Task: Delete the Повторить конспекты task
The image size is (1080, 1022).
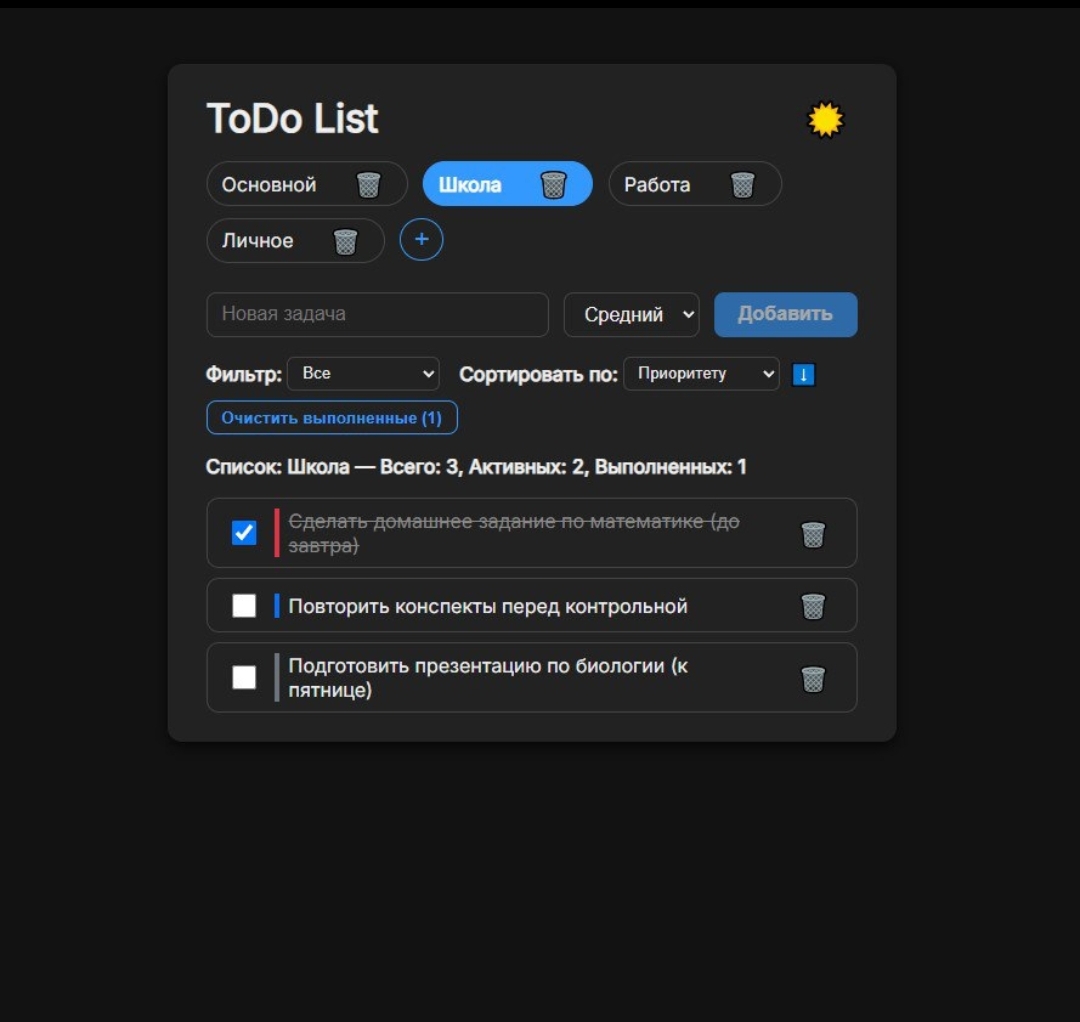Action: (x=813, y=606)
